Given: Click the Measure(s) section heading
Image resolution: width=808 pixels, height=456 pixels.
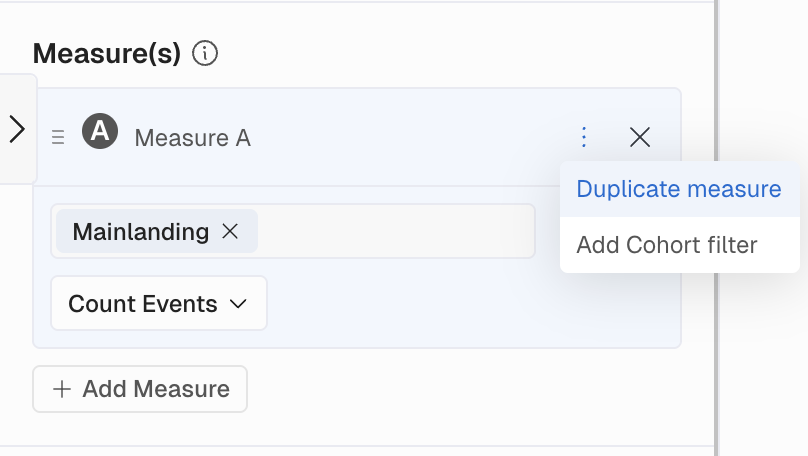Looking at the screenshot, I should click(x=107, y=53).
